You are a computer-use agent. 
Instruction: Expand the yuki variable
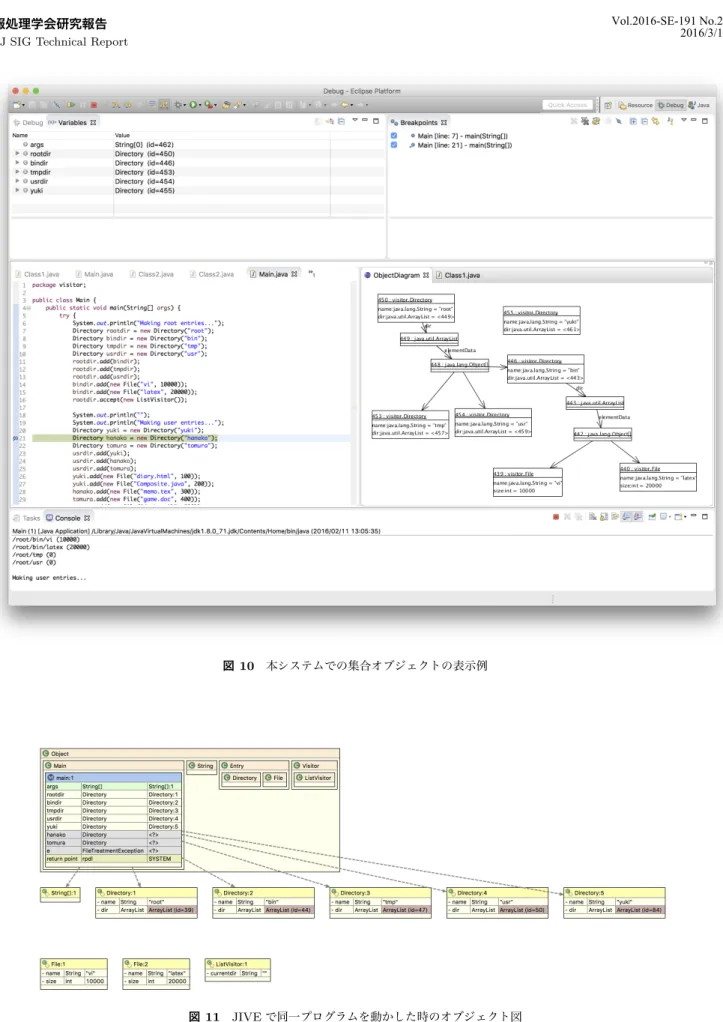pos(18,190)
